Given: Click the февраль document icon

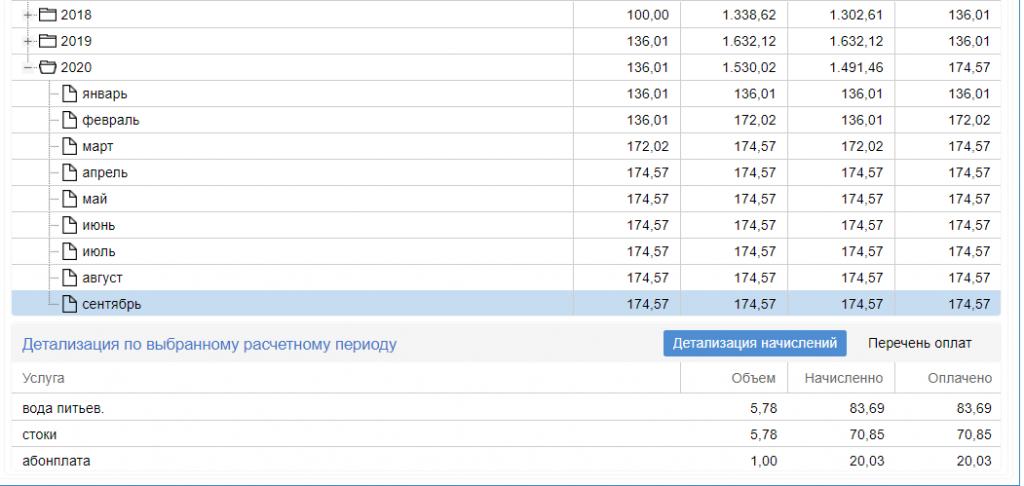Looking at the screenshot, I should 69,120.
